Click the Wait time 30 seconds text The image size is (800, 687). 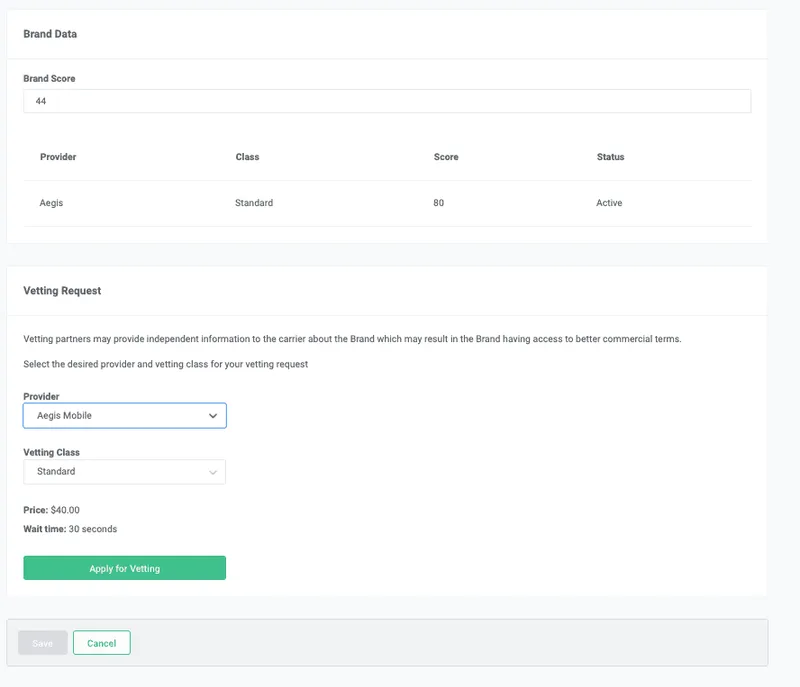tap(70, 529)
